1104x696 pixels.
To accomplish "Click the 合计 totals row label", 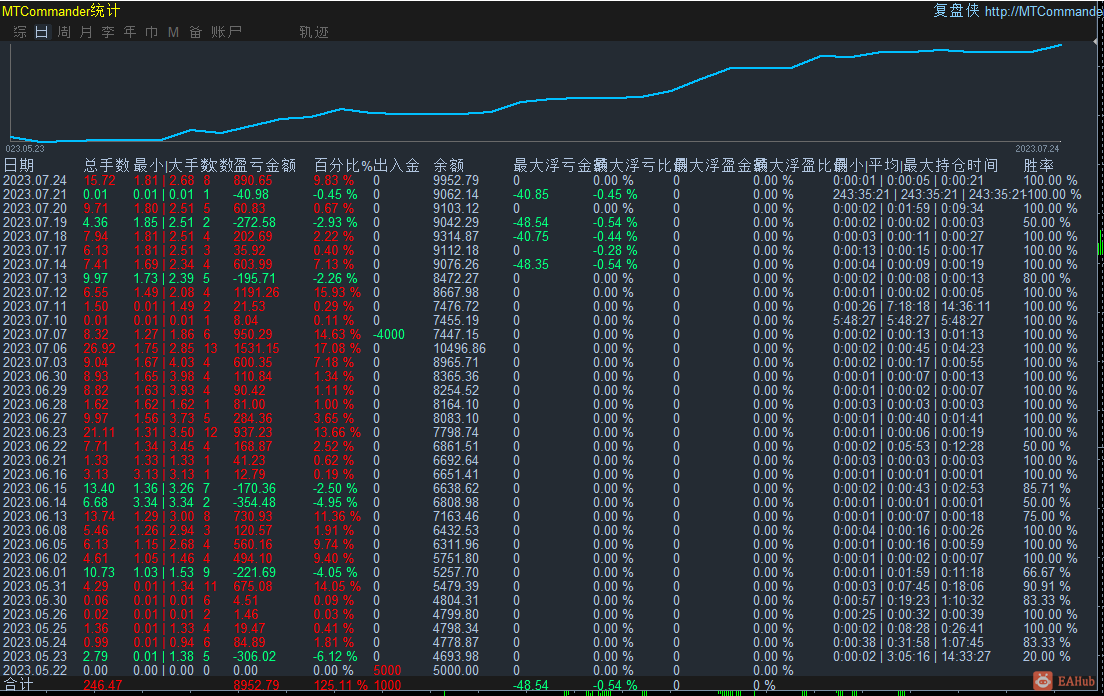I will point(18,684).
